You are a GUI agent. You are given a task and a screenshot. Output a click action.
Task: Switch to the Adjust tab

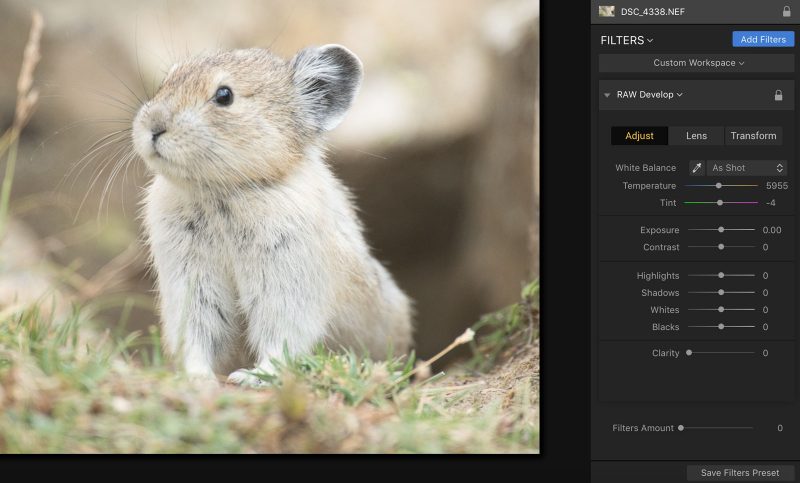tap(639, 136)
